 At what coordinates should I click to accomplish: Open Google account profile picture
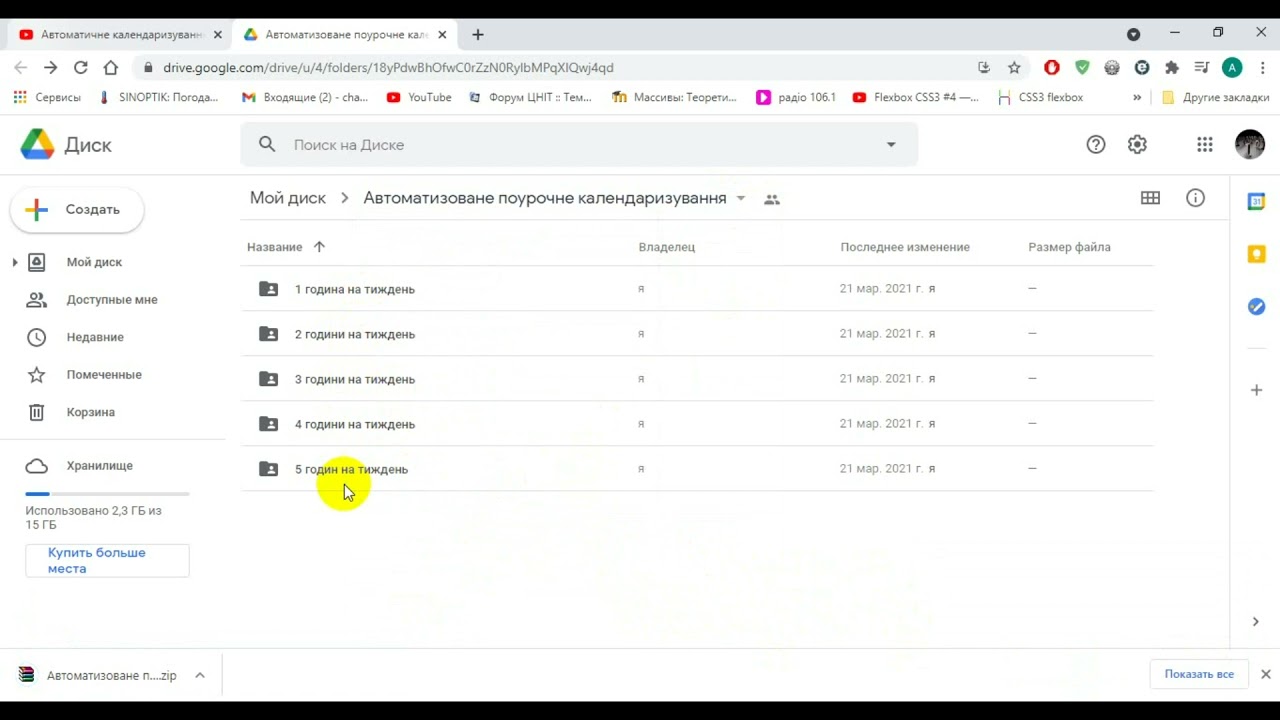pos(1250,145)
